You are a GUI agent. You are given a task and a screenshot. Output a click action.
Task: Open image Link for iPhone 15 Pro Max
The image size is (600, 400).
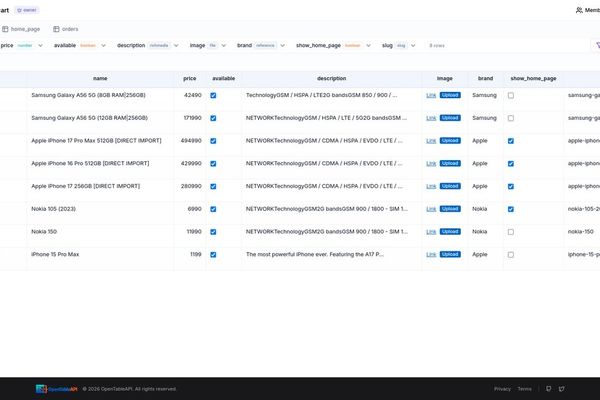click(x=431, y=255)
